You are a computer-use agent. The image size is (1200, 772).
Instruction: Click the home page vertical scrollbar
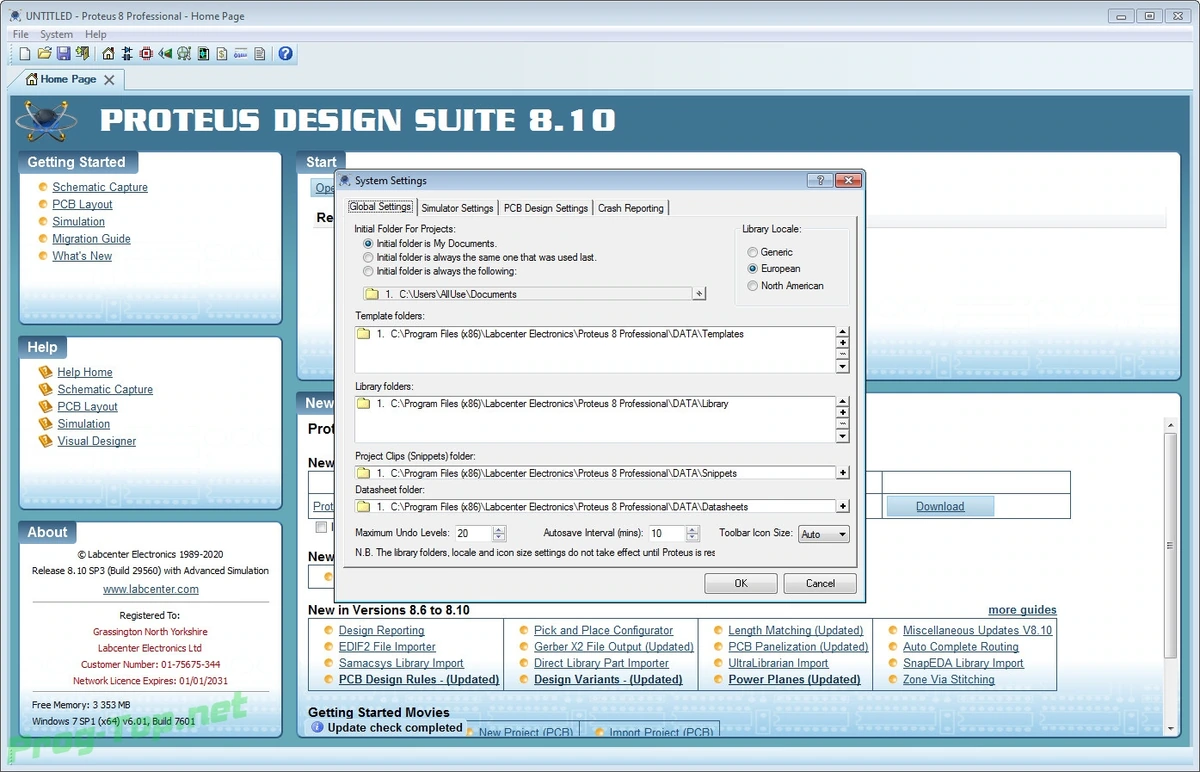point(1171,575)
